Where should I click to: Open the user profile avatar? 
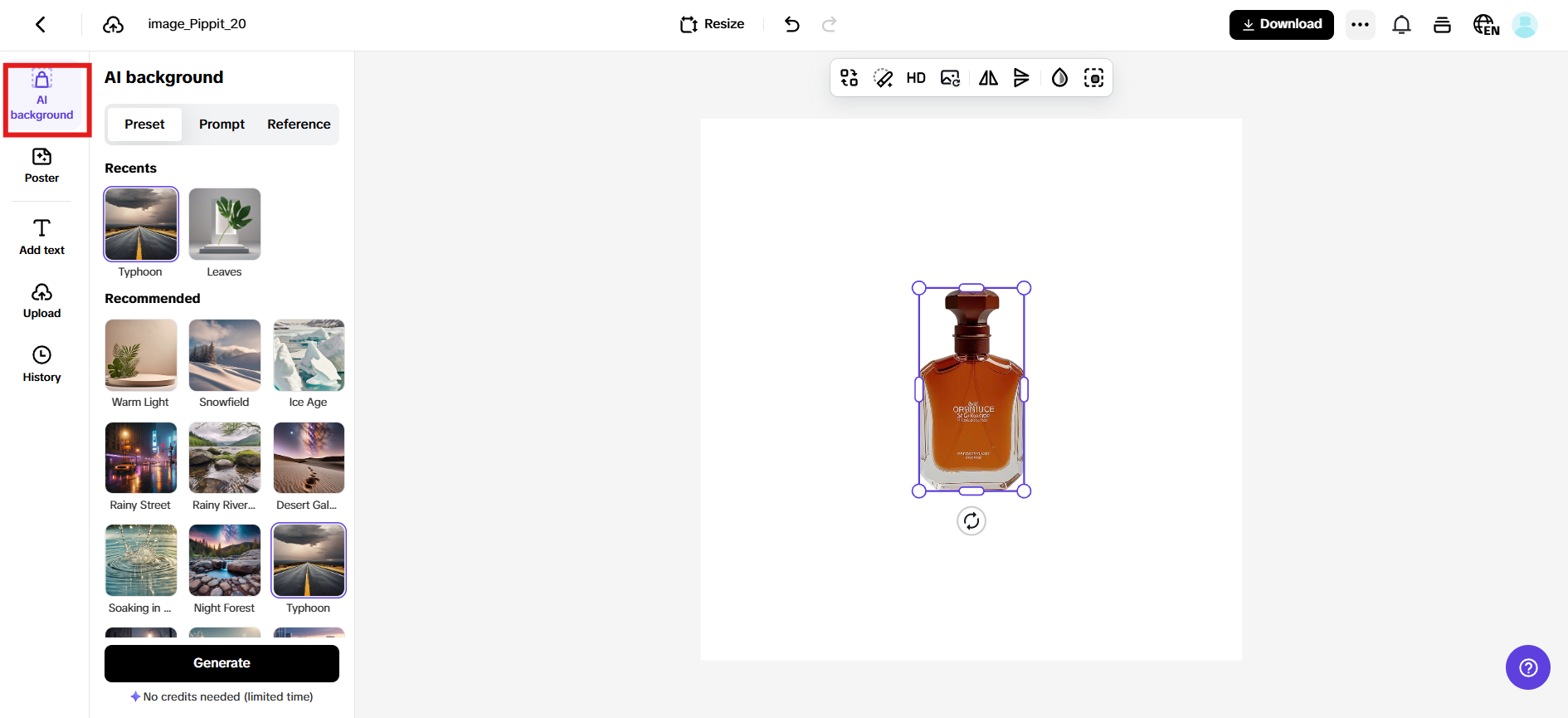pos(1525,25)
